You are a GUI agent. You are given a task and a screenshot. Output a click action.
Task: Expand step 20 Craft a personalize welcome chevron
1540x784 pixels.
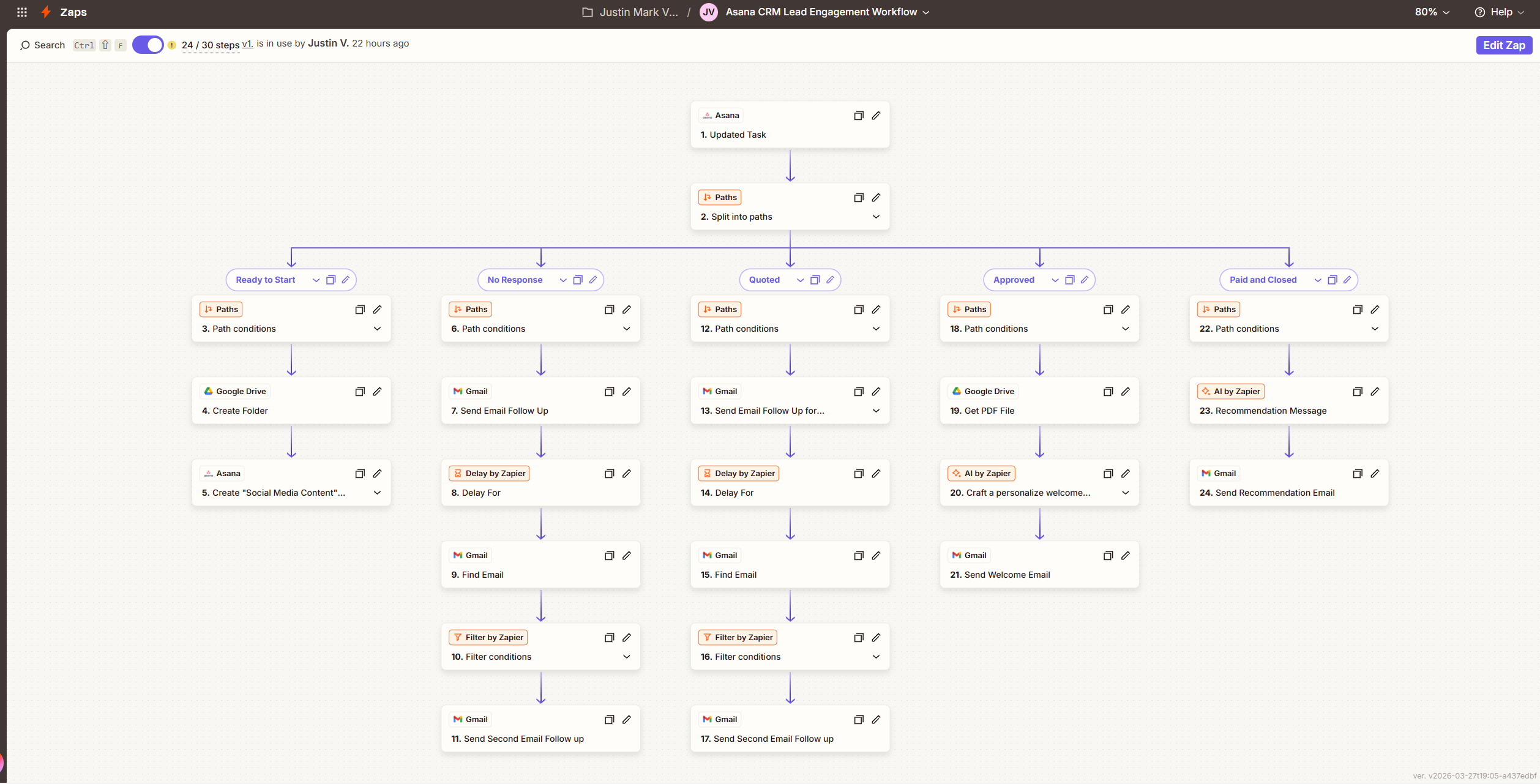[1125, 493]
